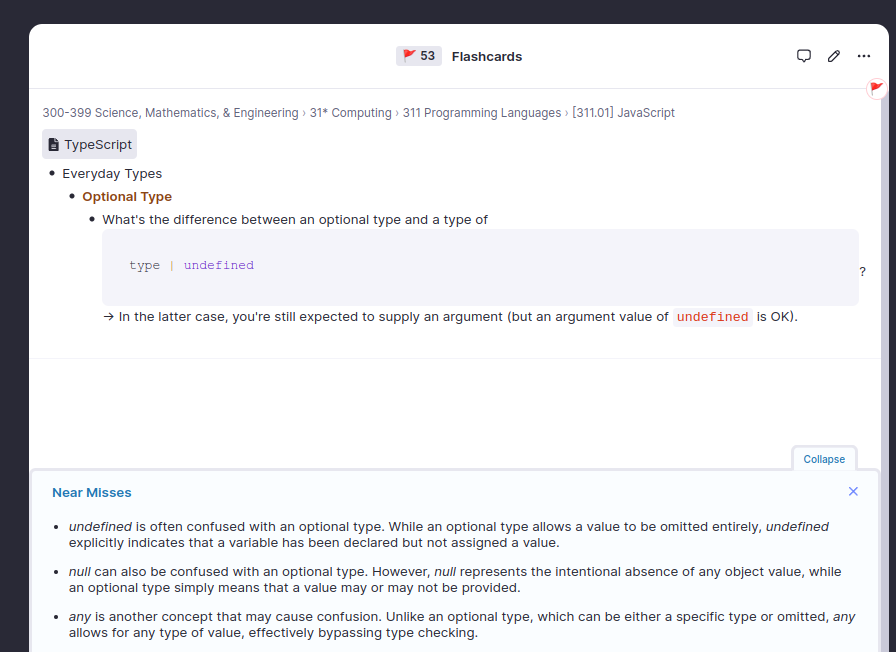The width and height of the screenshot is (896, 652).
Task: Click the Near Misses heading
Action: click(92, 492)
